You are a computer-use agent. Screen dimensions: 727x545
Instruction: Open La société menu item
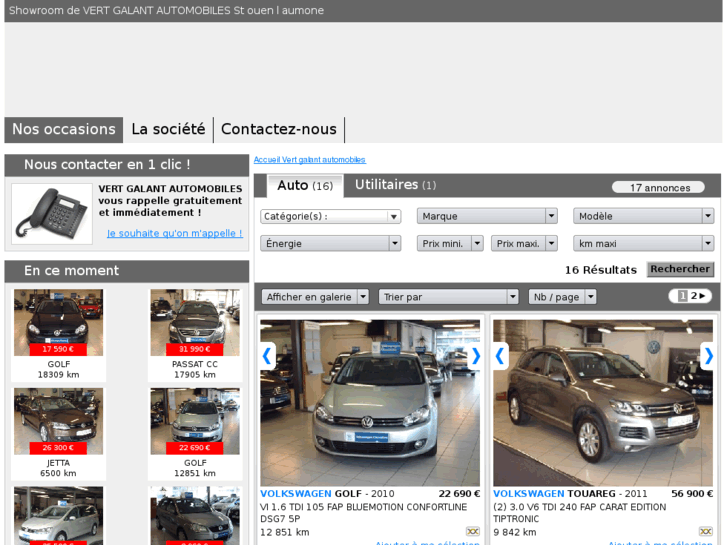pos(168,129)
